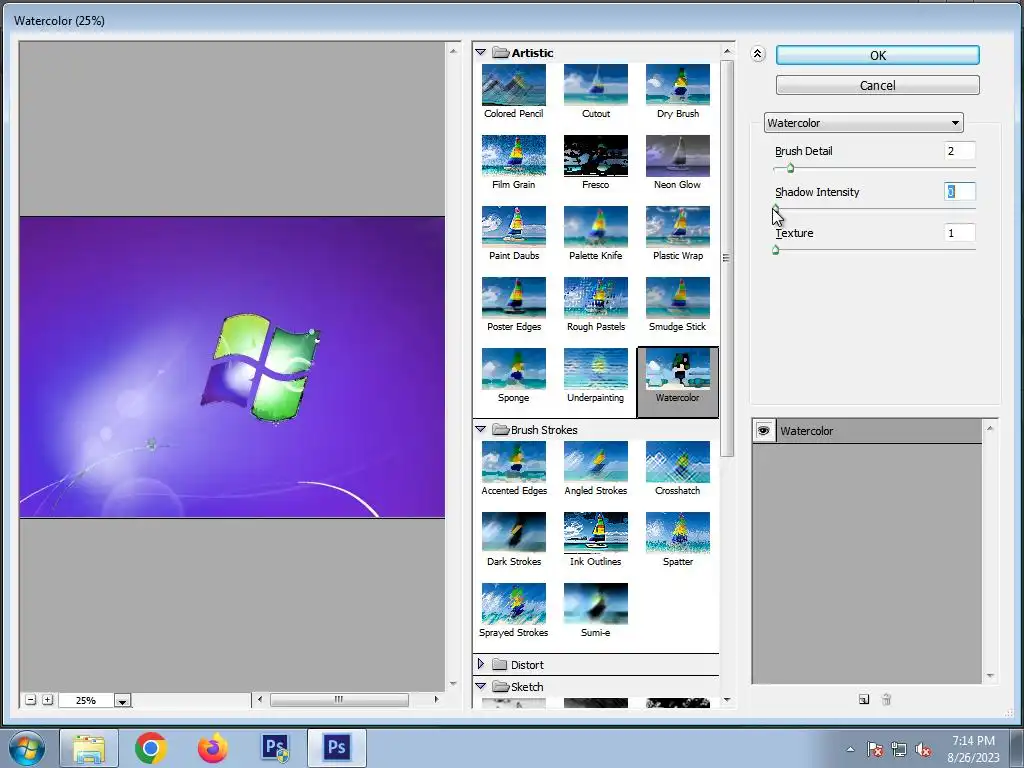Screen dimensions: 1024x768
Task: Click the preview scroll right arrow
Action: 436,699
